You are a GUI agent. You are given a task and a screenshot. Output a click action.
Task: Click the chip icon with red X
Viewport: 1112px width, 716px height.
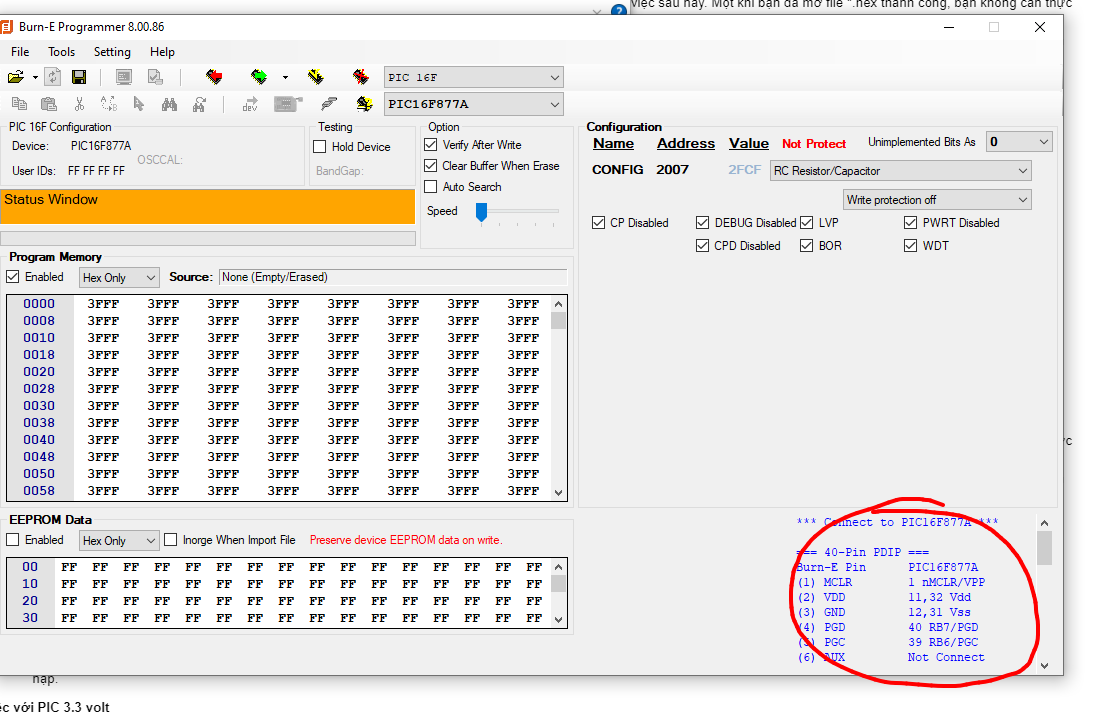click(361, 77)
